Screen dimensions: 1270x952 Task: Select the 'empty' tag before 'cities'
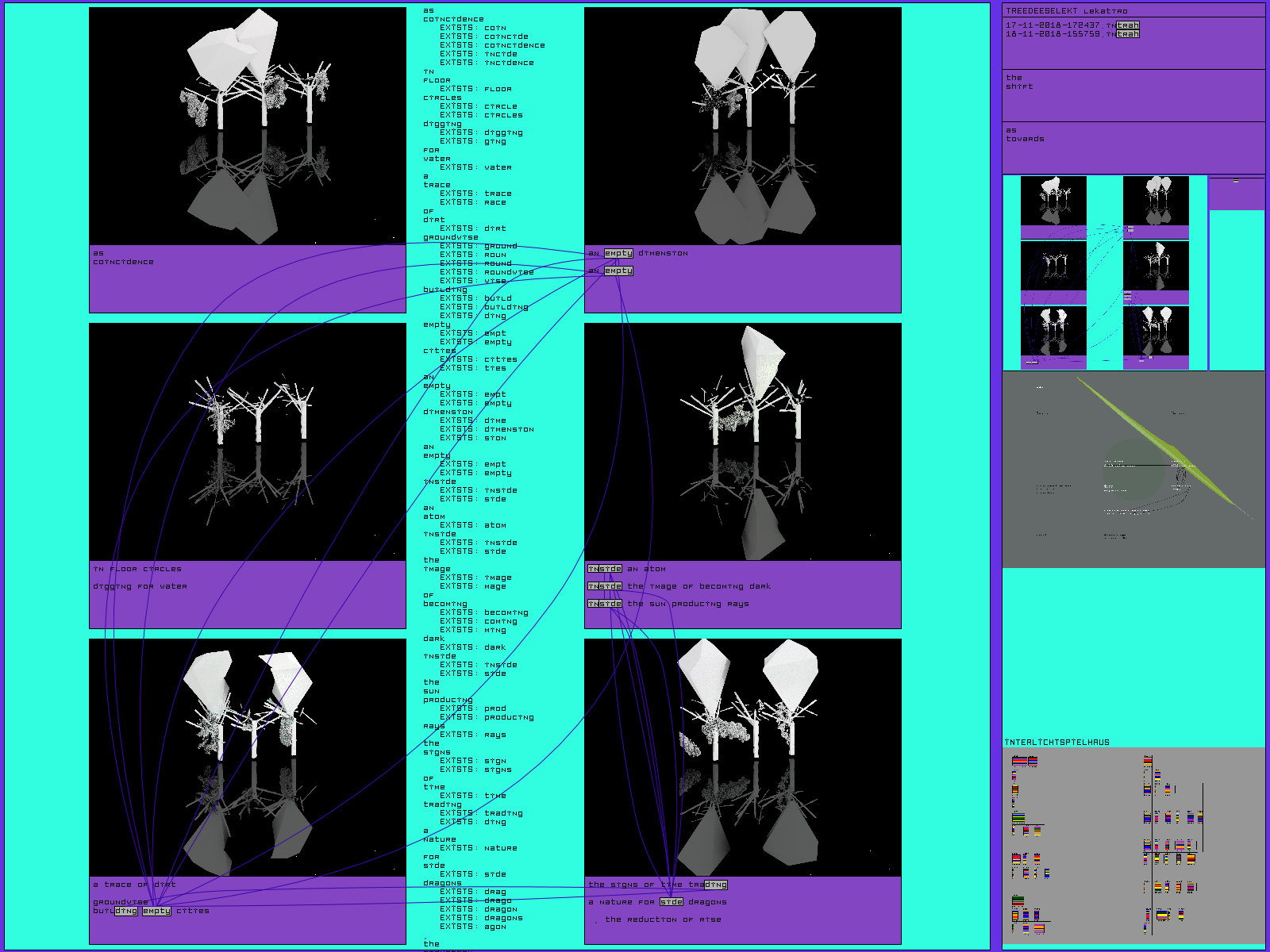(156, 911)
